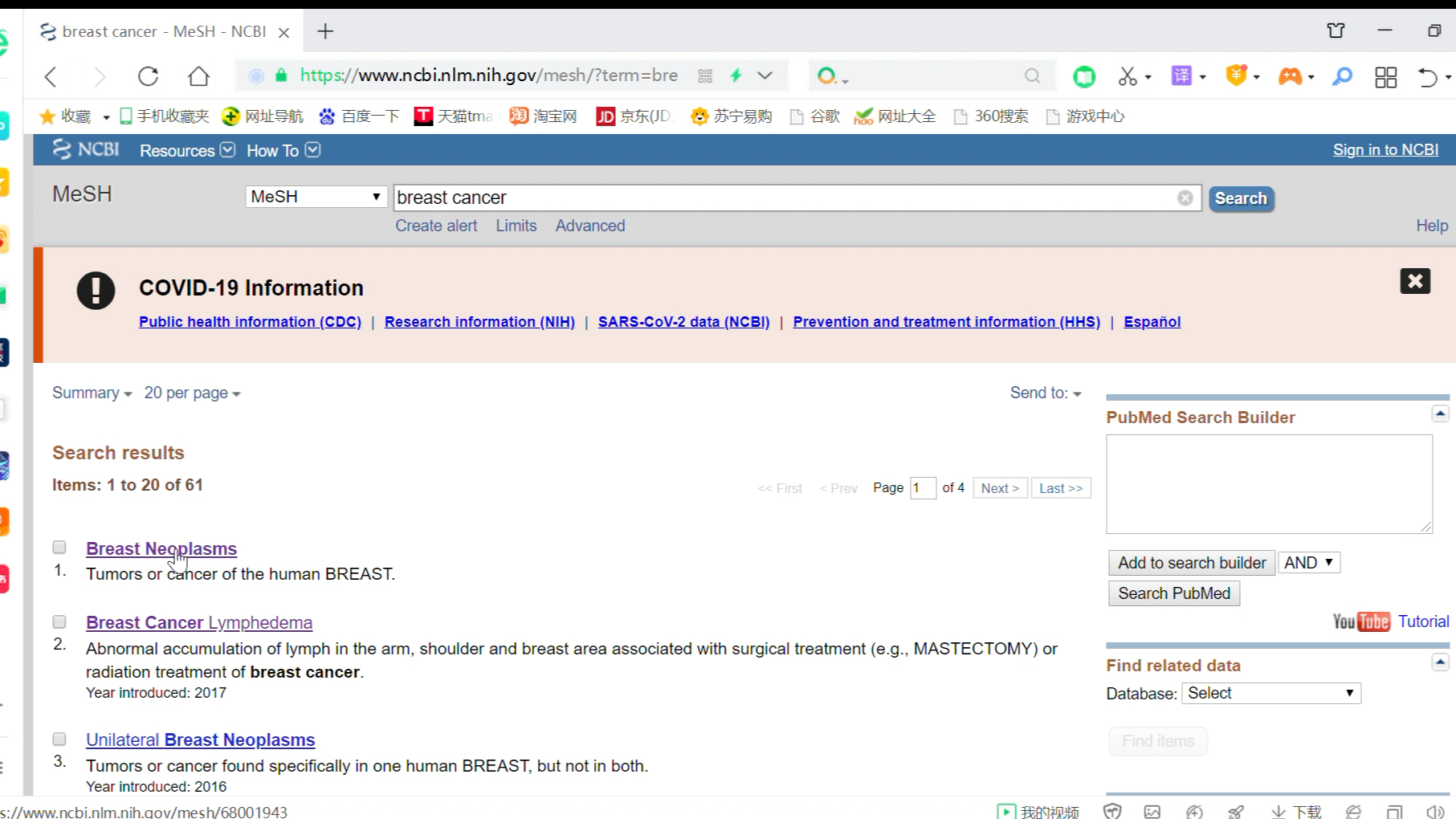Click the lightning speed-mode icon in address bar
The width and height of the screenshot is (1456, 819).
(736, 75)
